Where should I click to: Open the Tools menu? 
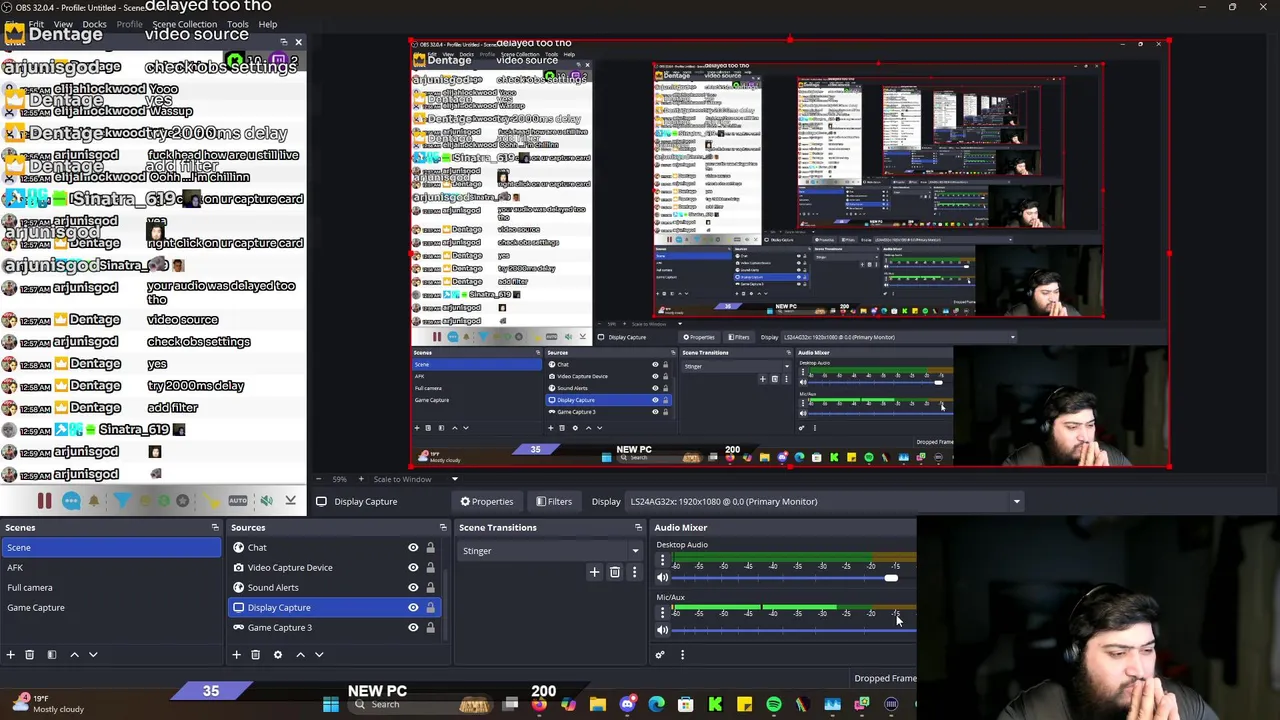point(238,24)
